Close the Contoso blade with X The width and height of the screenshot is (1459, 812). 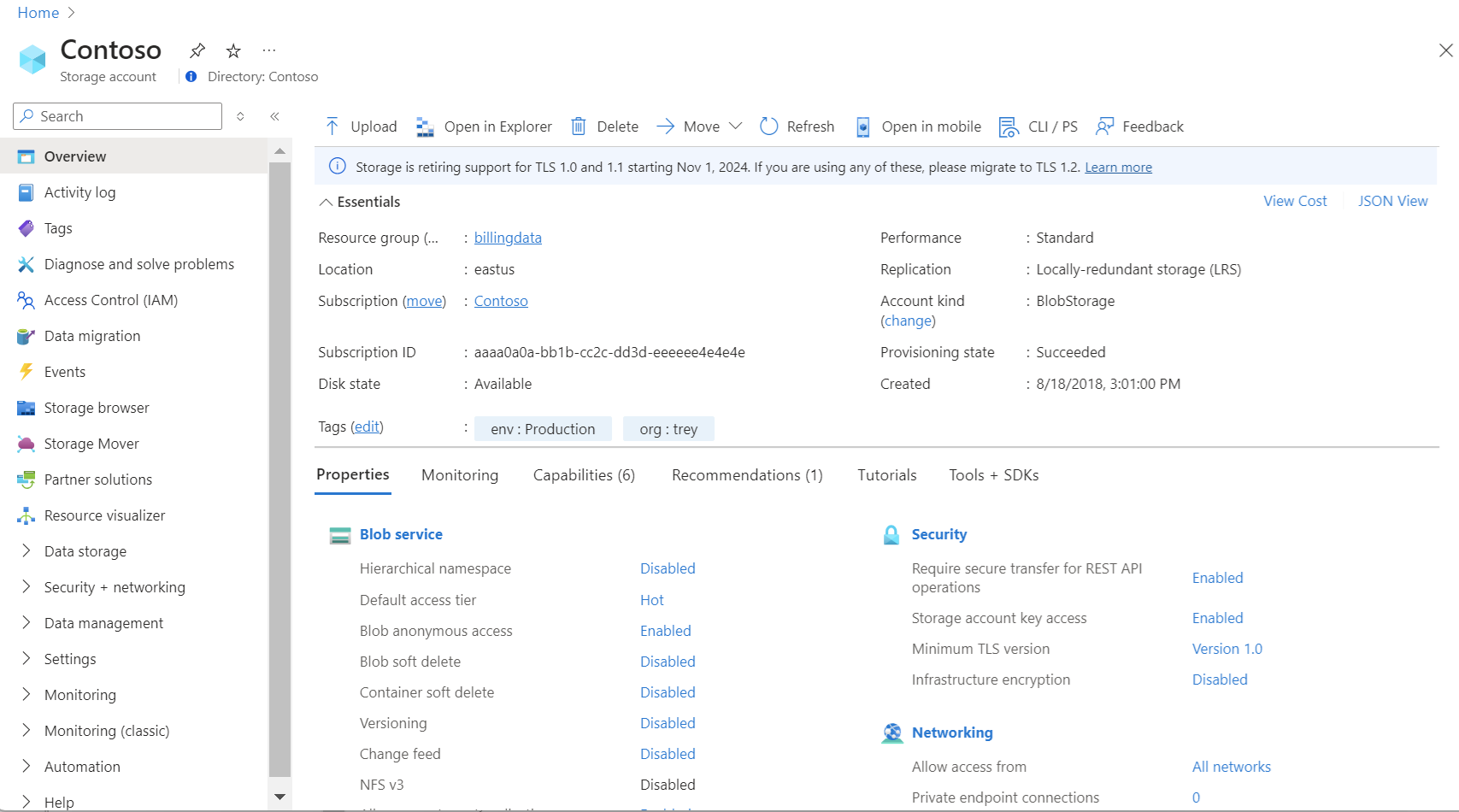[x=1445, y=50]
